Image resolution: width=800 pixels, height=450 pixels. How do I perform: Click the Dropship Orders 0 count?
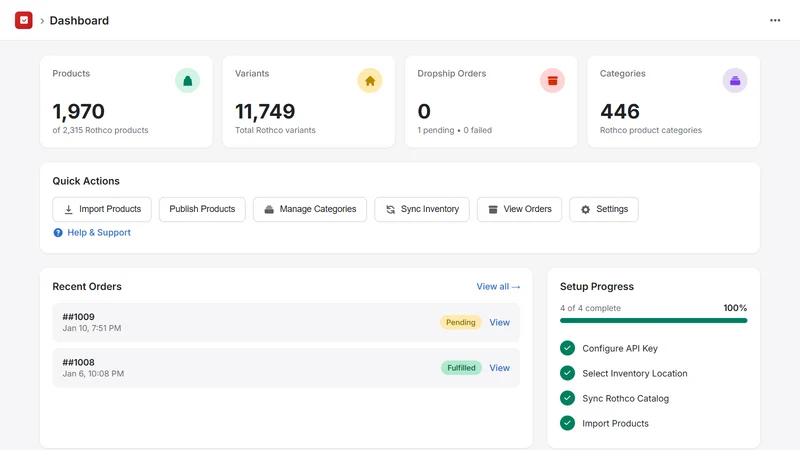(x=424, y=111)
